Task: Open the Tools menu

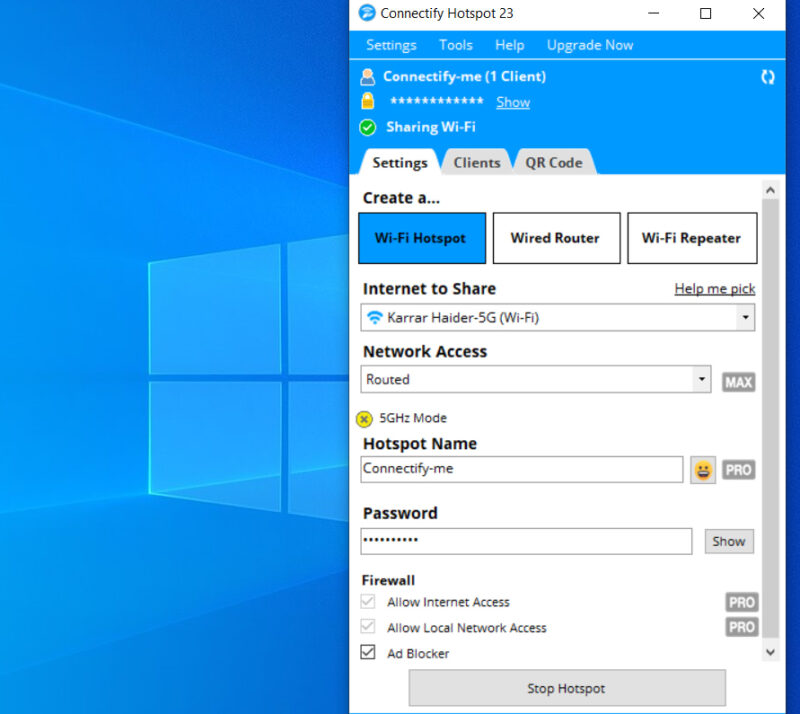Action: tap(455, 45)
